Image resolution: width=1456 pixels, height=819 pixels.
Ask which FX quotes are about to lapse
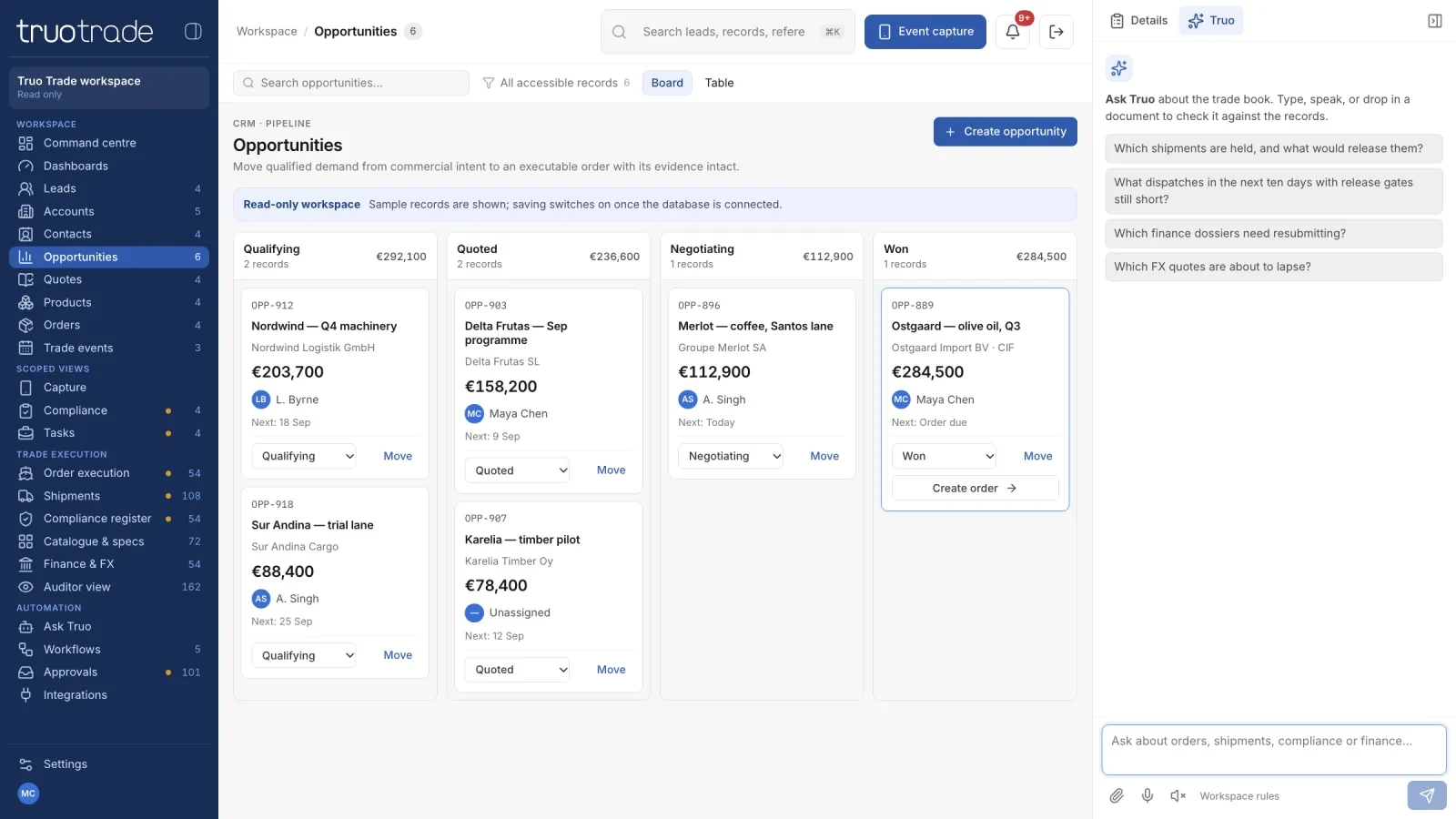1274,268
